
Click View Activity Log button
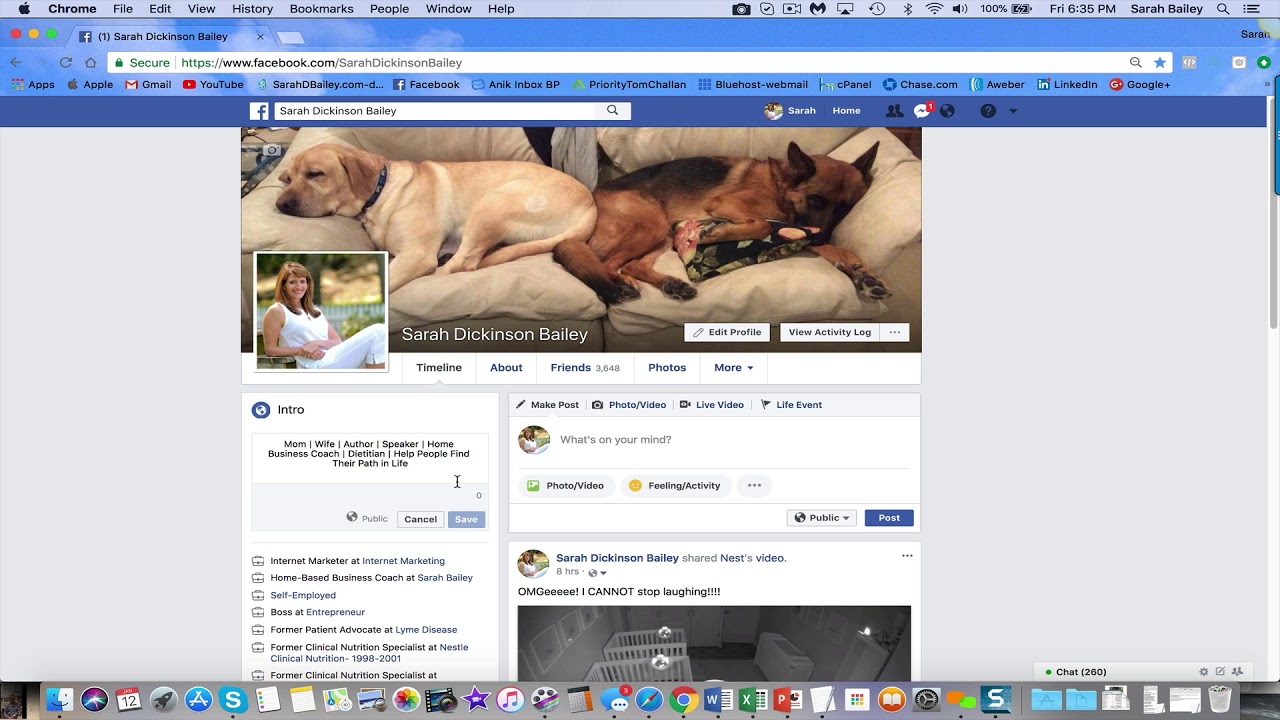(x=829, y=332)
